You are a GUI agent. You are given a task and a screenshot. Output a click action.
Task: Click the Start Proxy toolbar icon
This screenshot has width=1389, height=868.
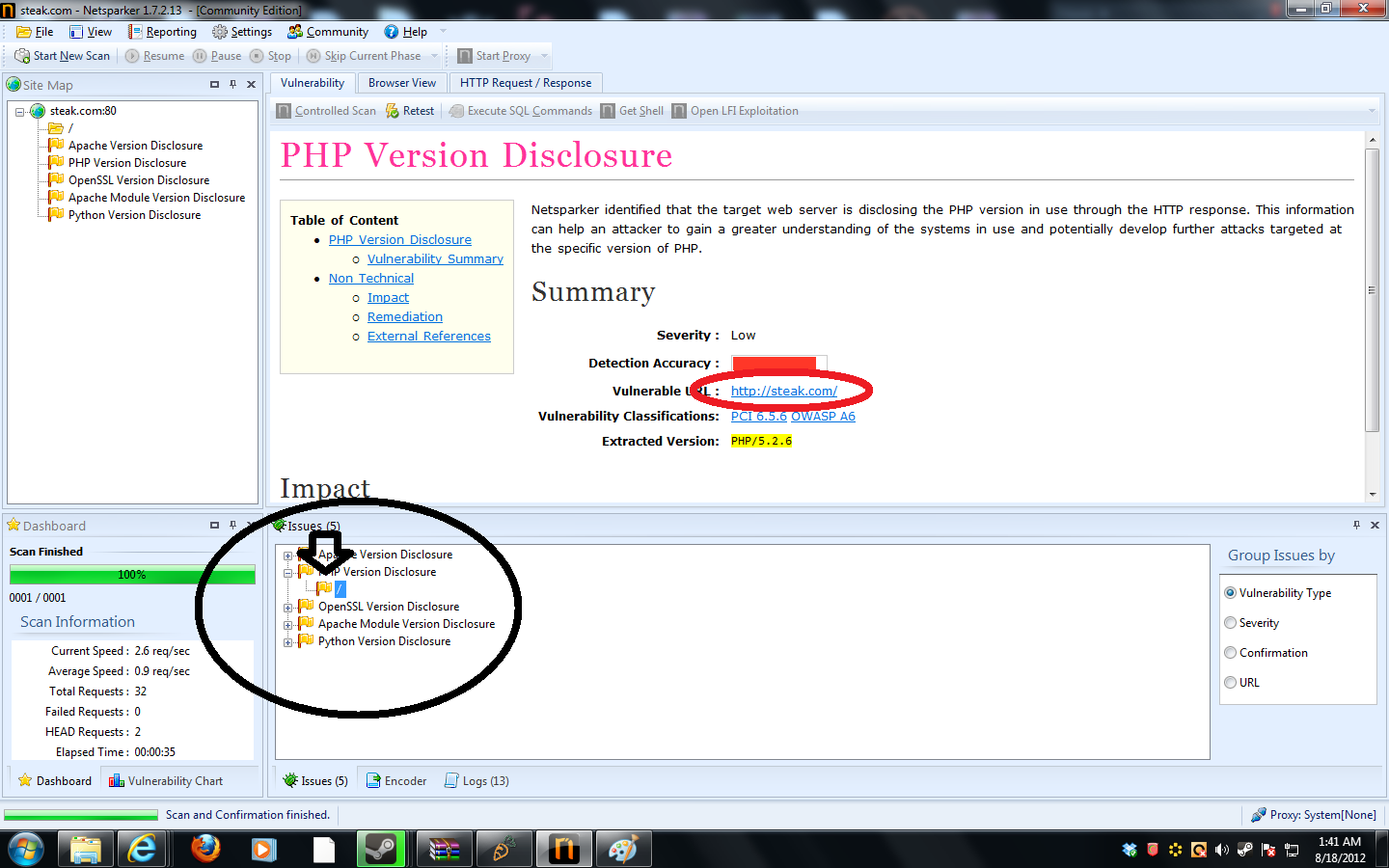pos(465,56)
